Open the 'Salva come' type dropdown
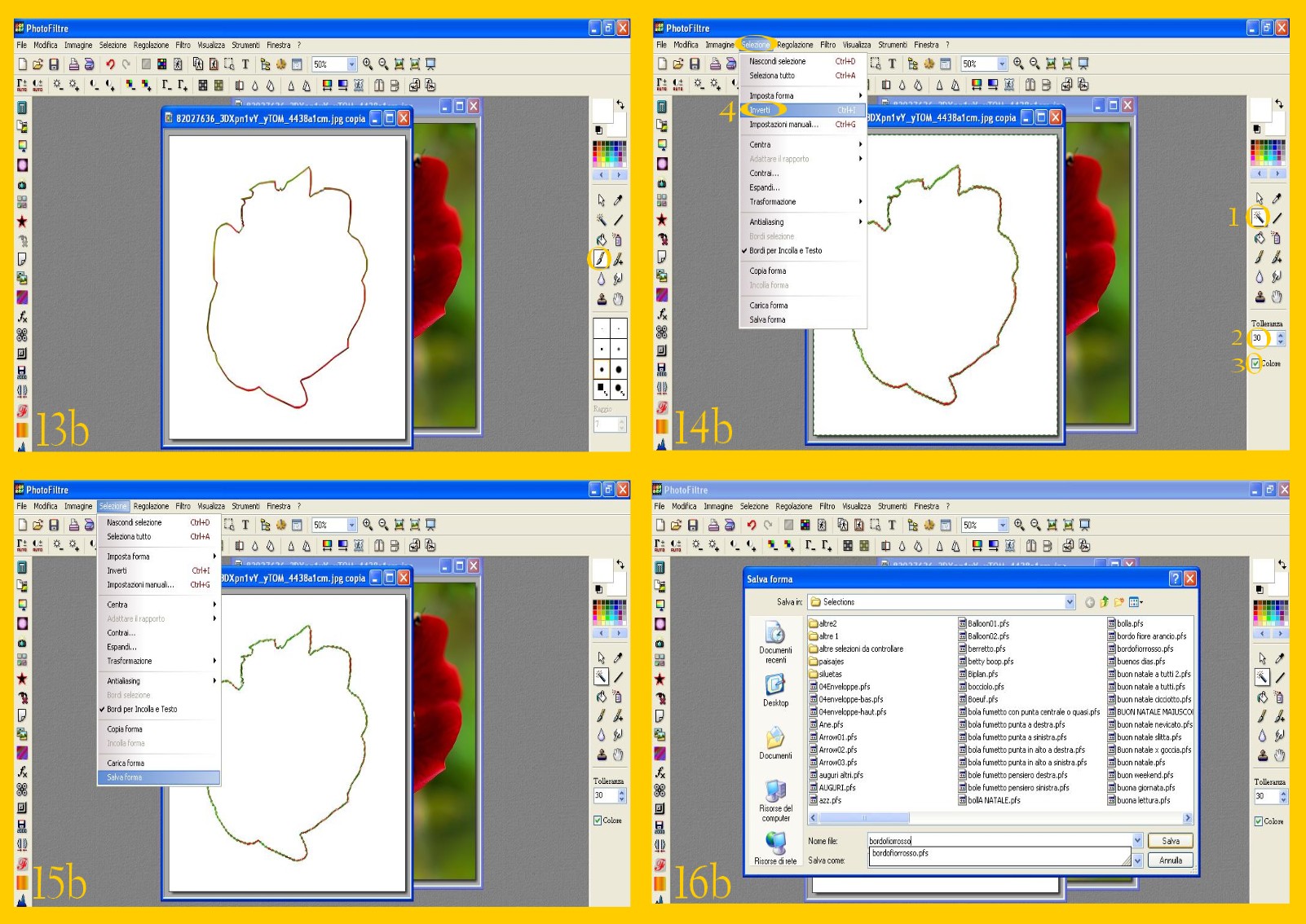 (x=1137, y=860)
